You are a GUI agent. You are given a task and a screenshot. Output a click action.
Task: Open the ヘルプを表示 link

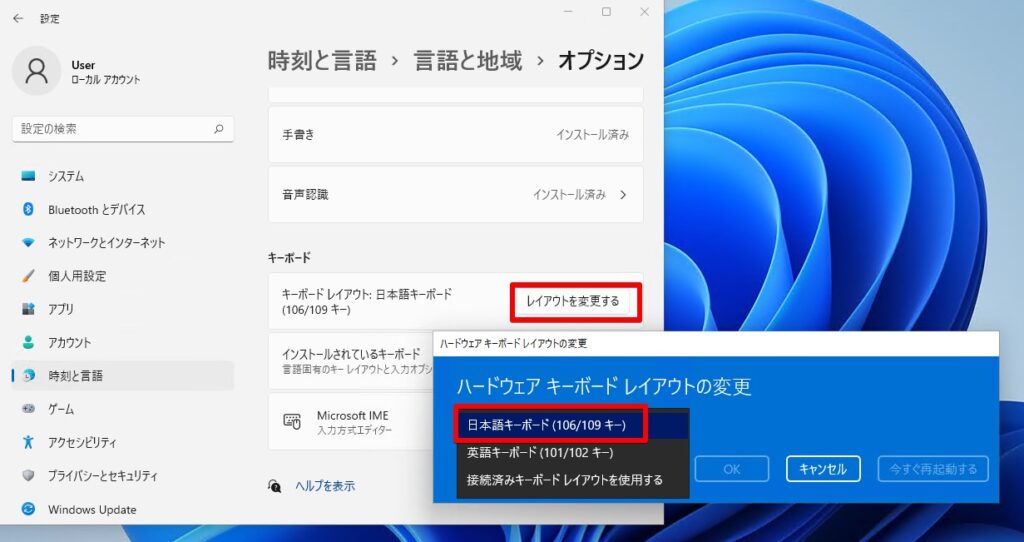(325, 486)
